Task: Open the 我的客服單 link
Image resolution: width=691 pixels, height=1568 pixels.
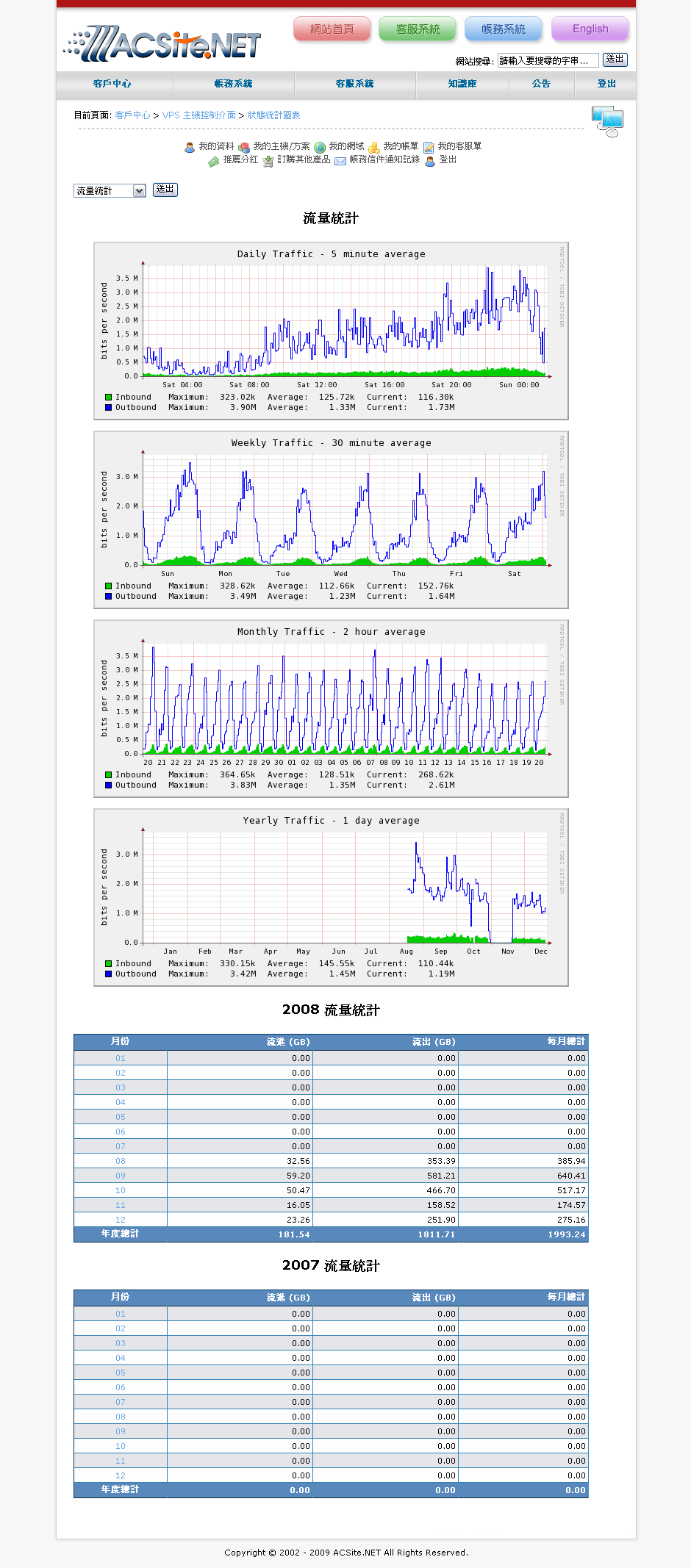Action: pyautogui.click(x=459, y=146)
